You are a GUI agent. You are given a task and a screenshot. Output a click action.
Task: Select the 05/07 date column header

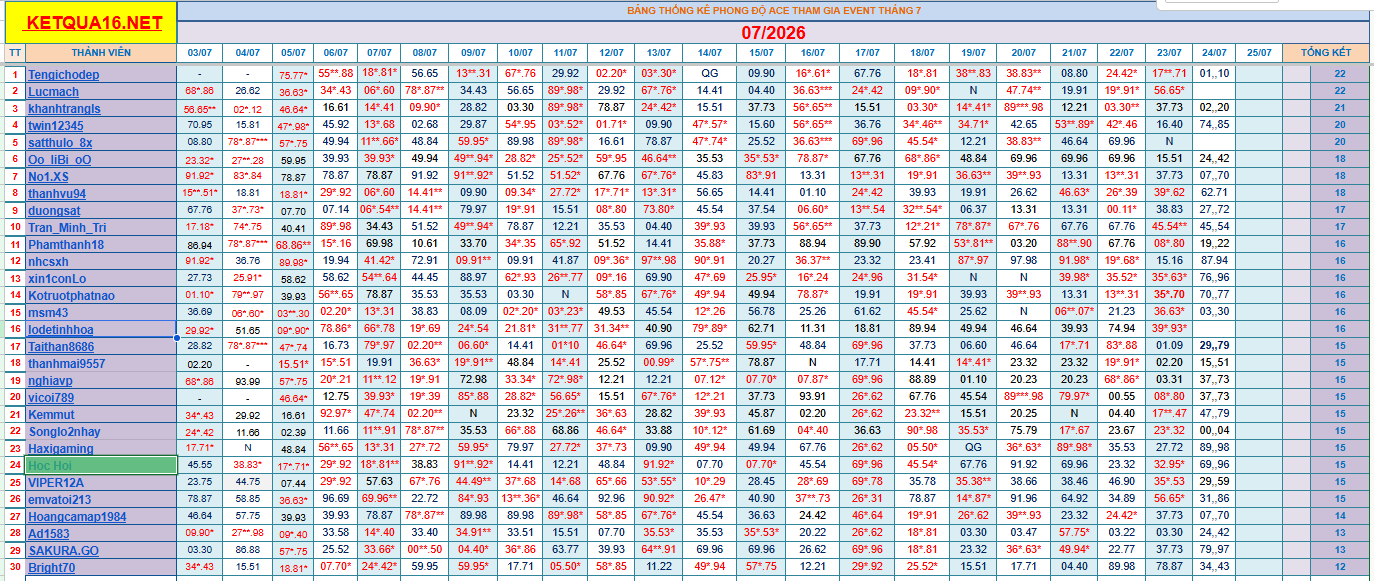tap(293, 52)
